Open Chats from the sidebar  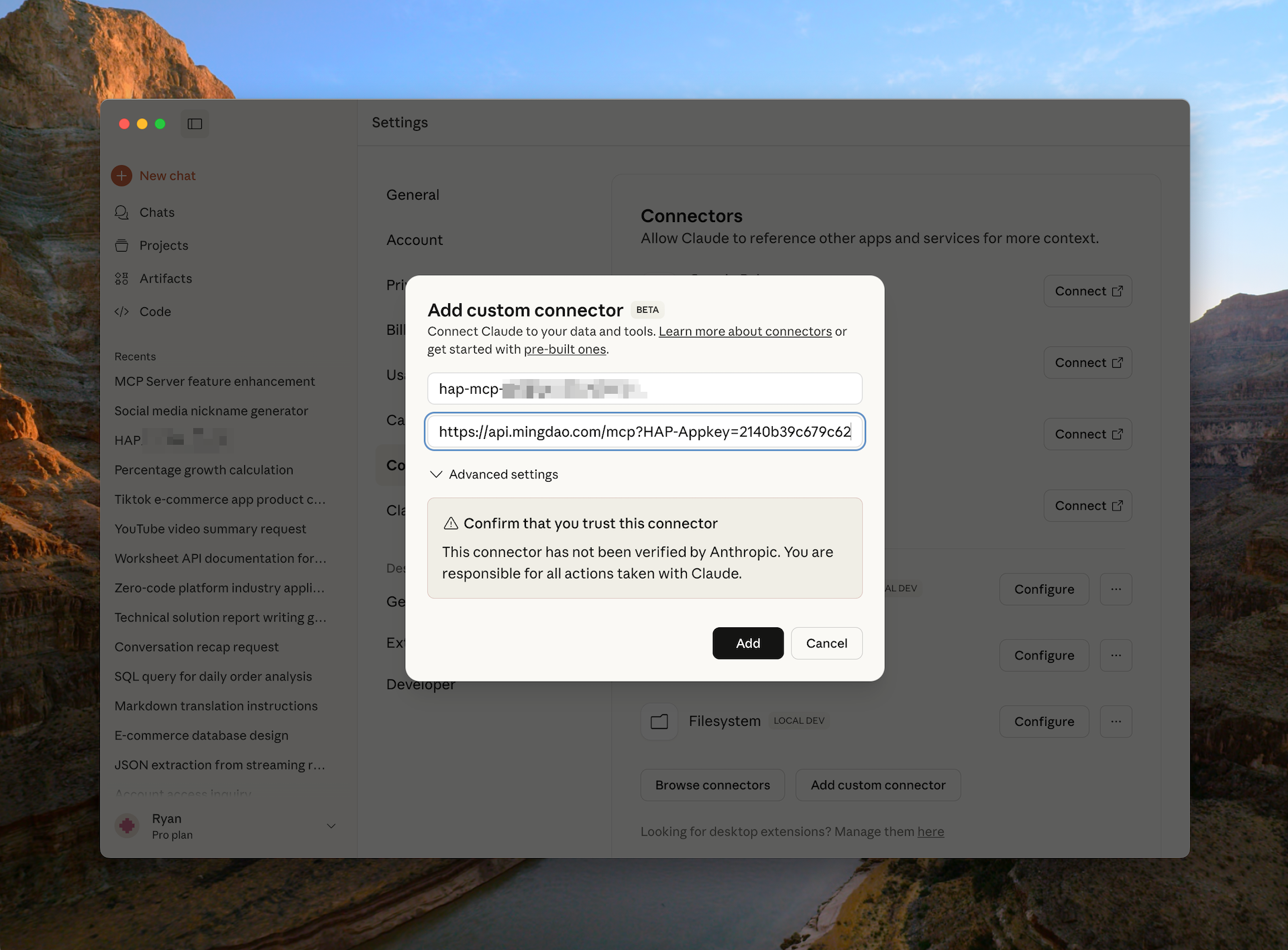[x=156, y=212]
